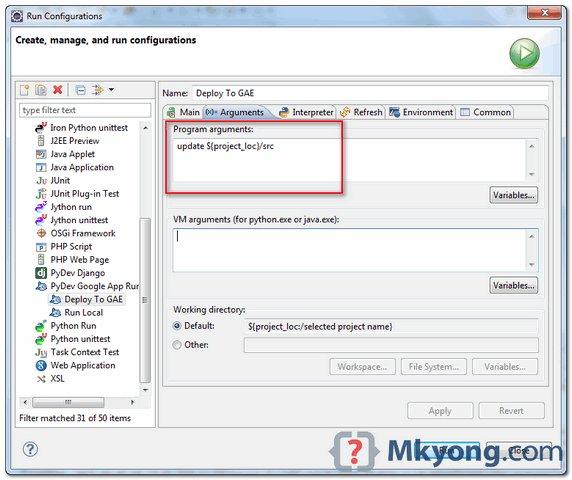Click Variables button in Working directory
Image resolution: width=572 pixels, height=480 pixels.
point(505,367)
